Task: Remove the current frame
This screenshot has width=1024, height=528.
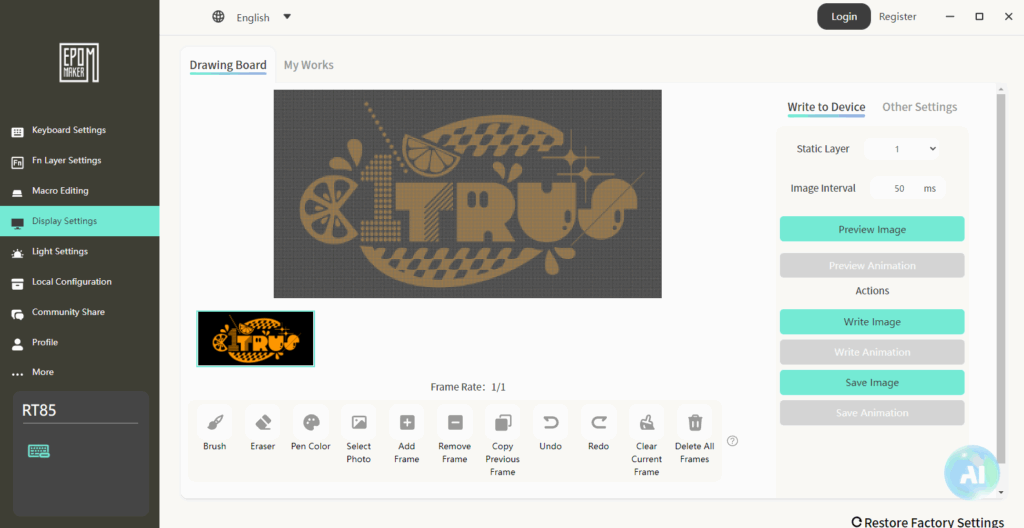Action: pyautogui.click(x=455, y=423)
